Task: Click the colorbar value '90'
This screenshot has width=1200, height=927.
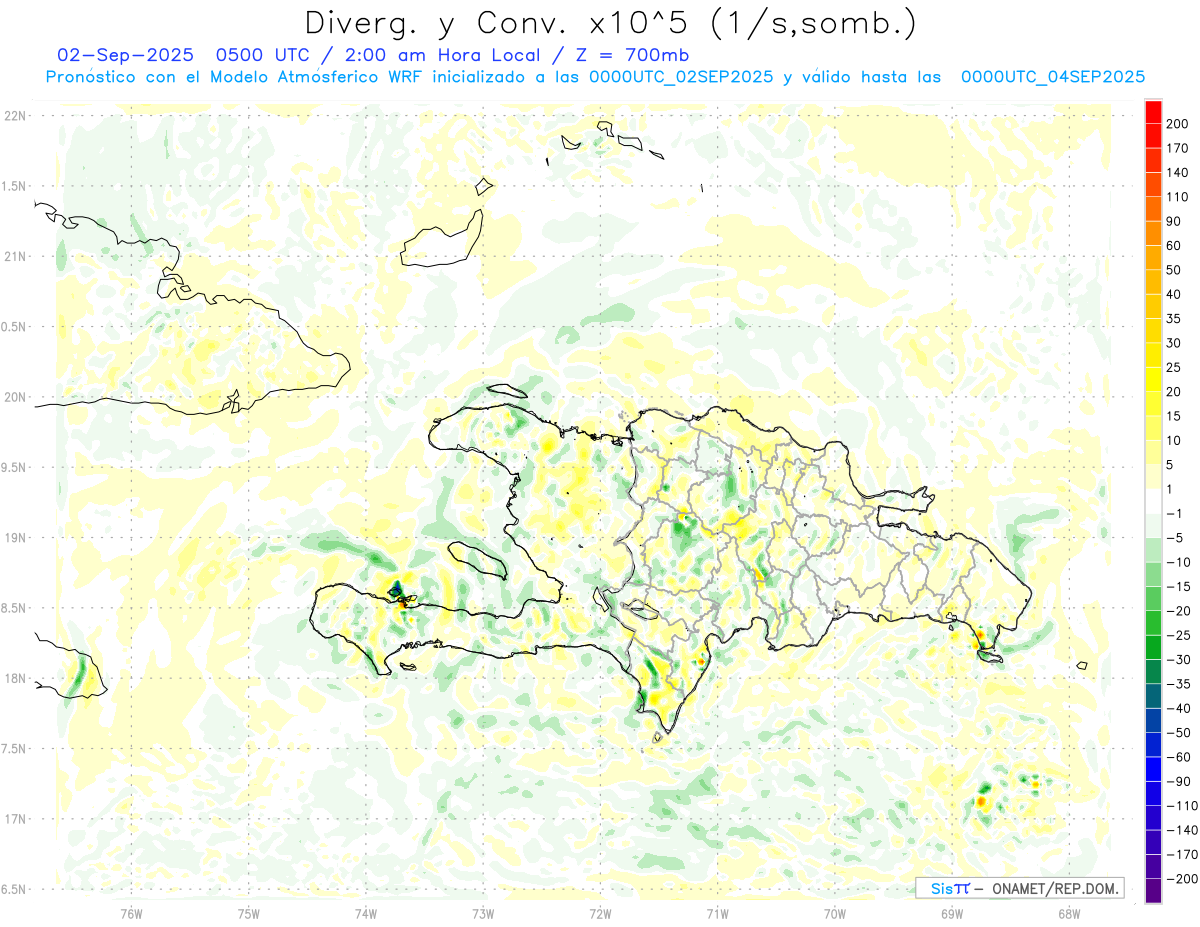Action: click(1175, 221)
